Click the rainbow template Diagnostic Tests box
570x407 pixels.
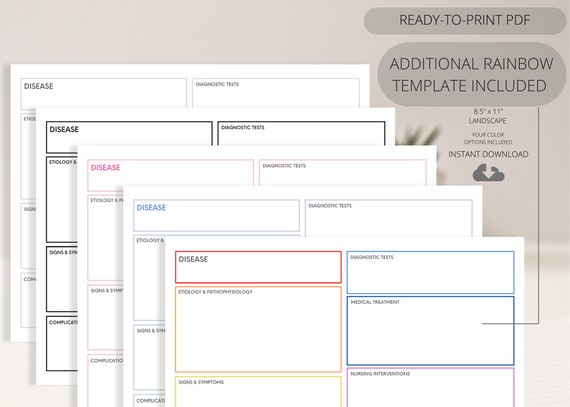click(x=430, y=272)
